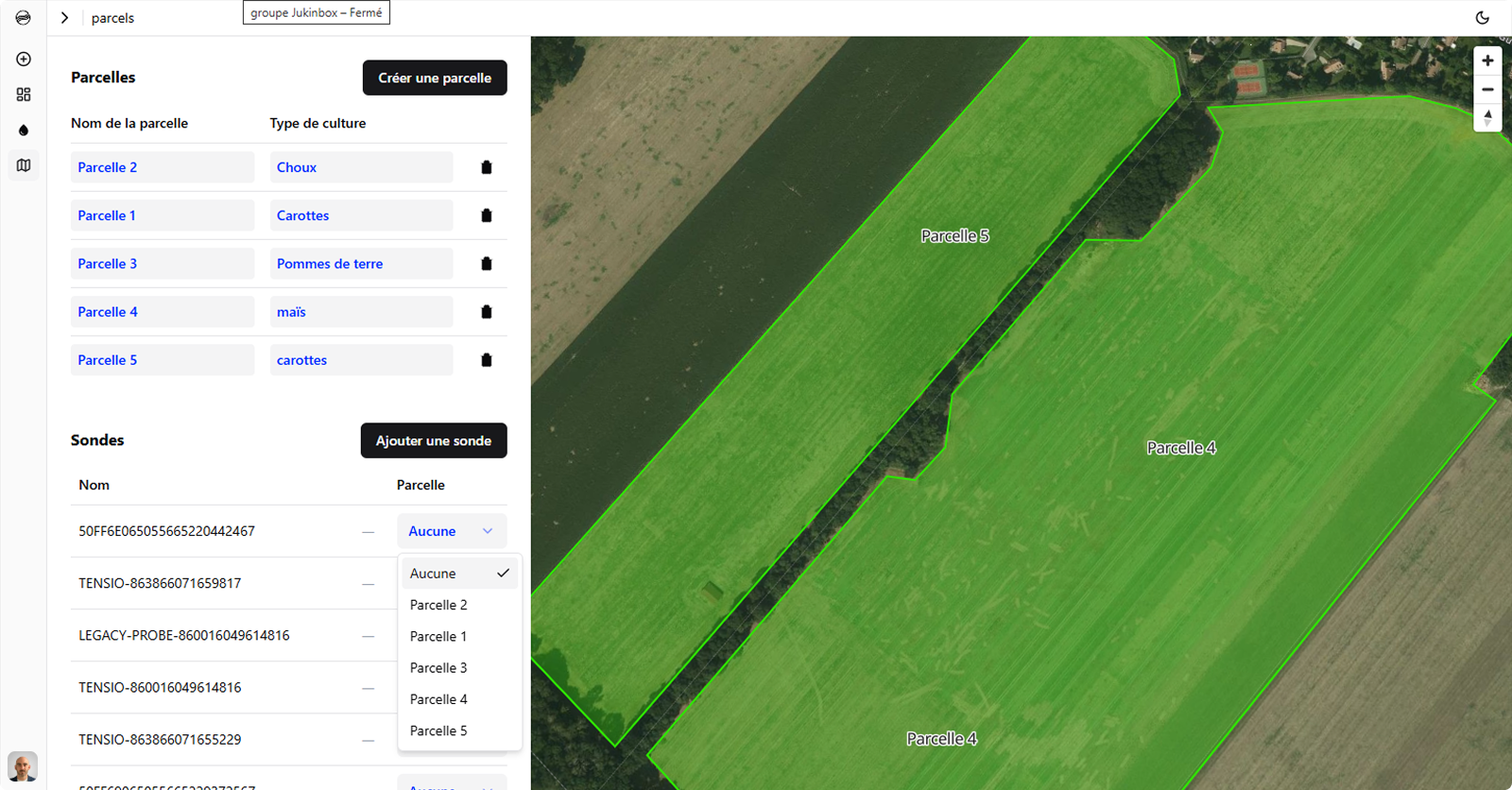Open the user profile avatar

click(23, 766)
